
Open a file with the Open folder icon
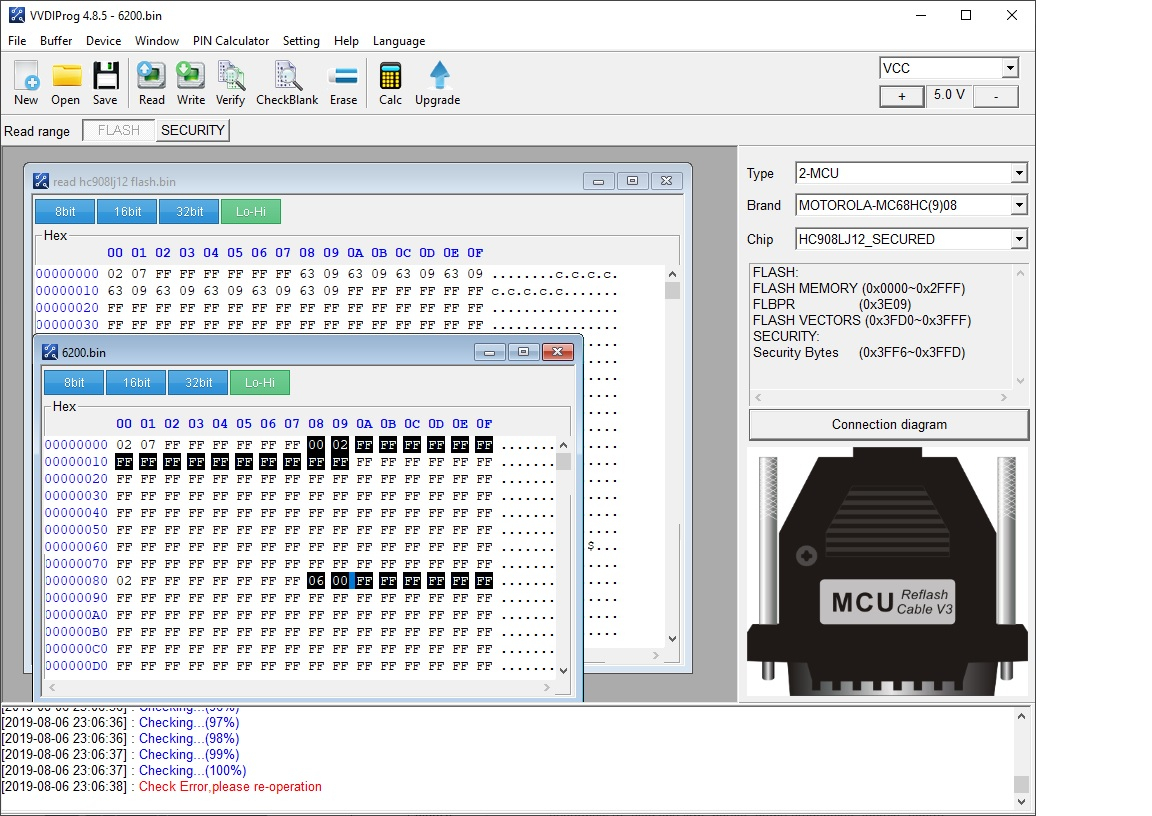(66, 77)
